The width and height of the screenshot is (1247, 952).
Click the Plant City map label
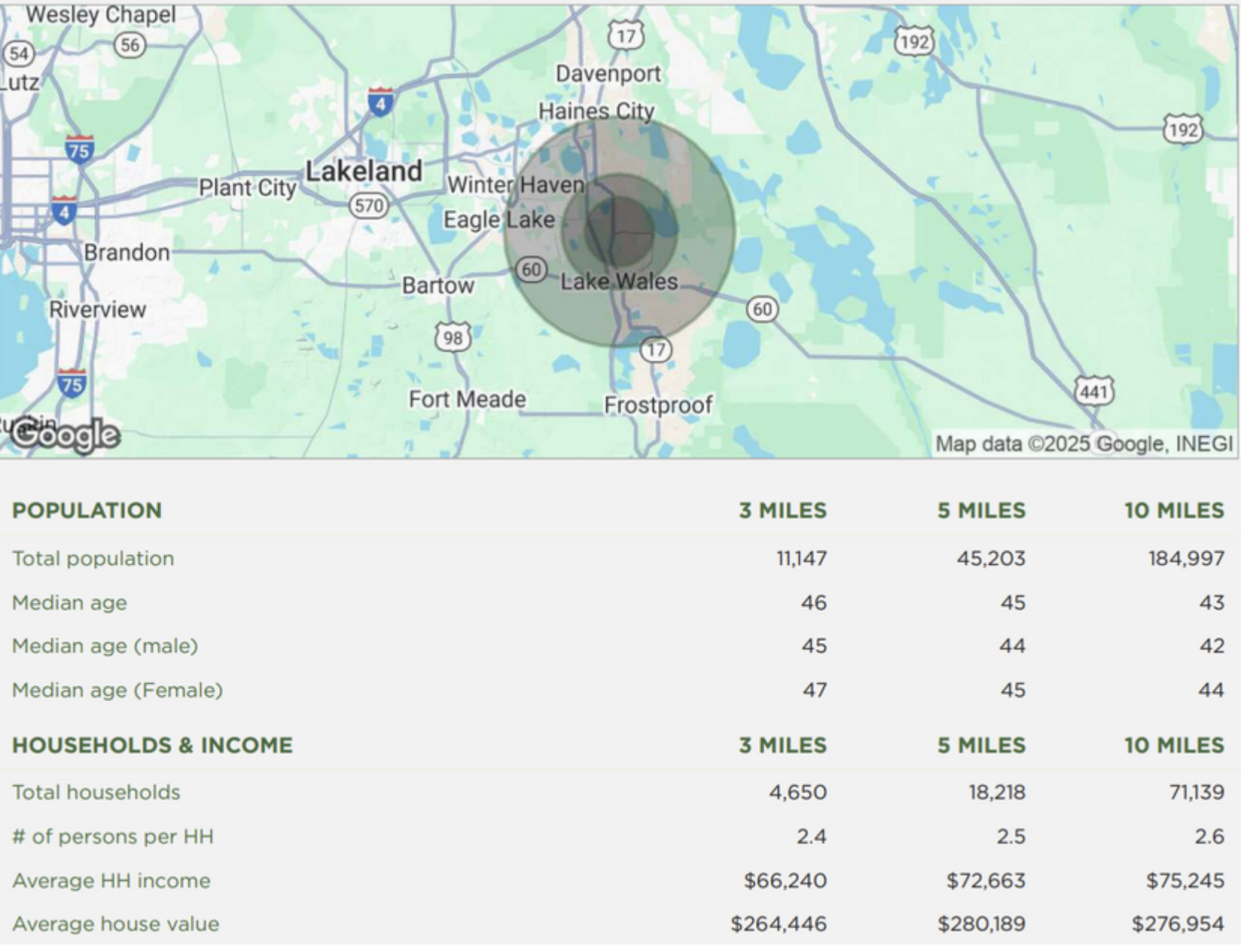pos(247,187)
